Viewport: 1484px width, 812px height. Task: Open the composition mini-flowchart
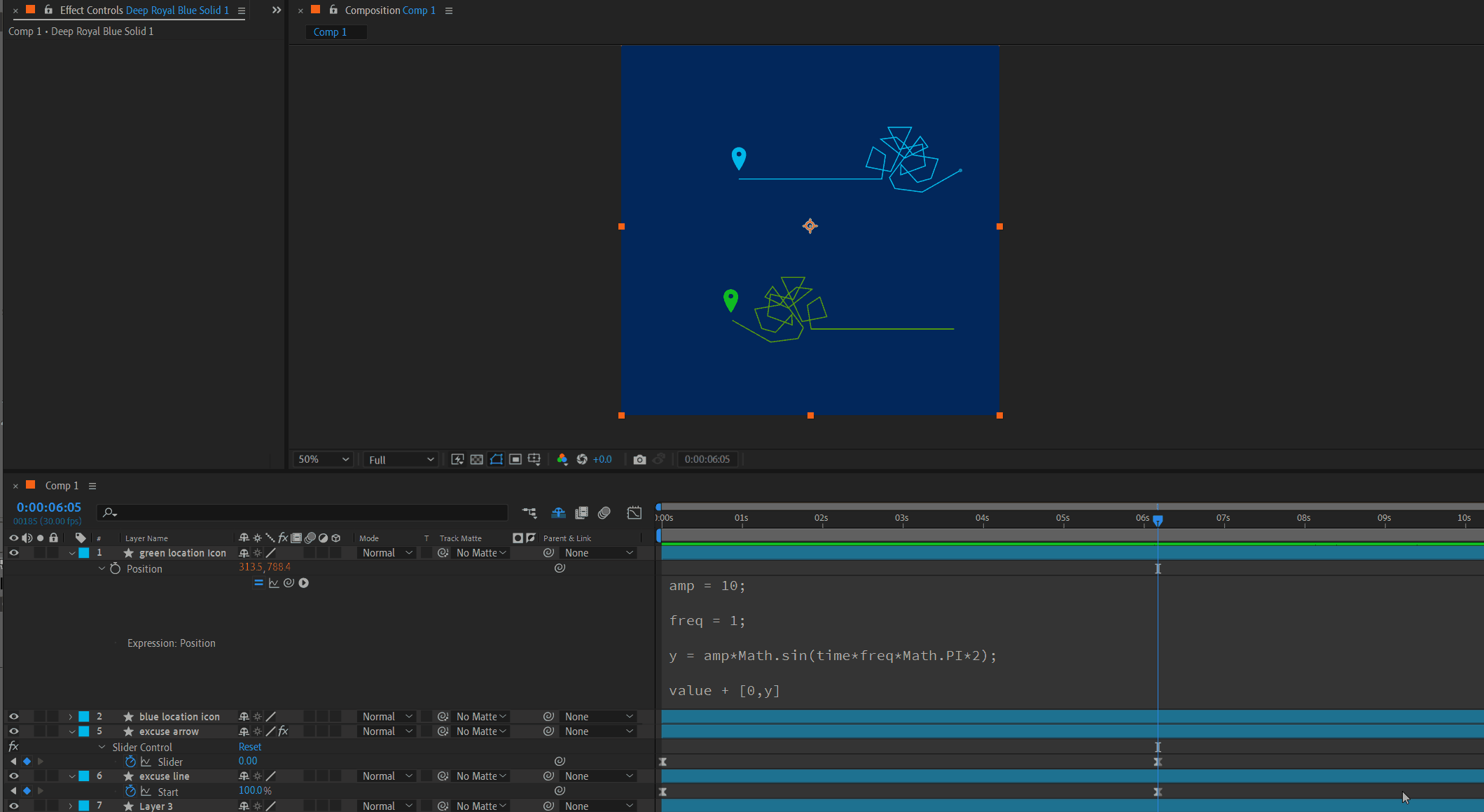pos(529,513)
